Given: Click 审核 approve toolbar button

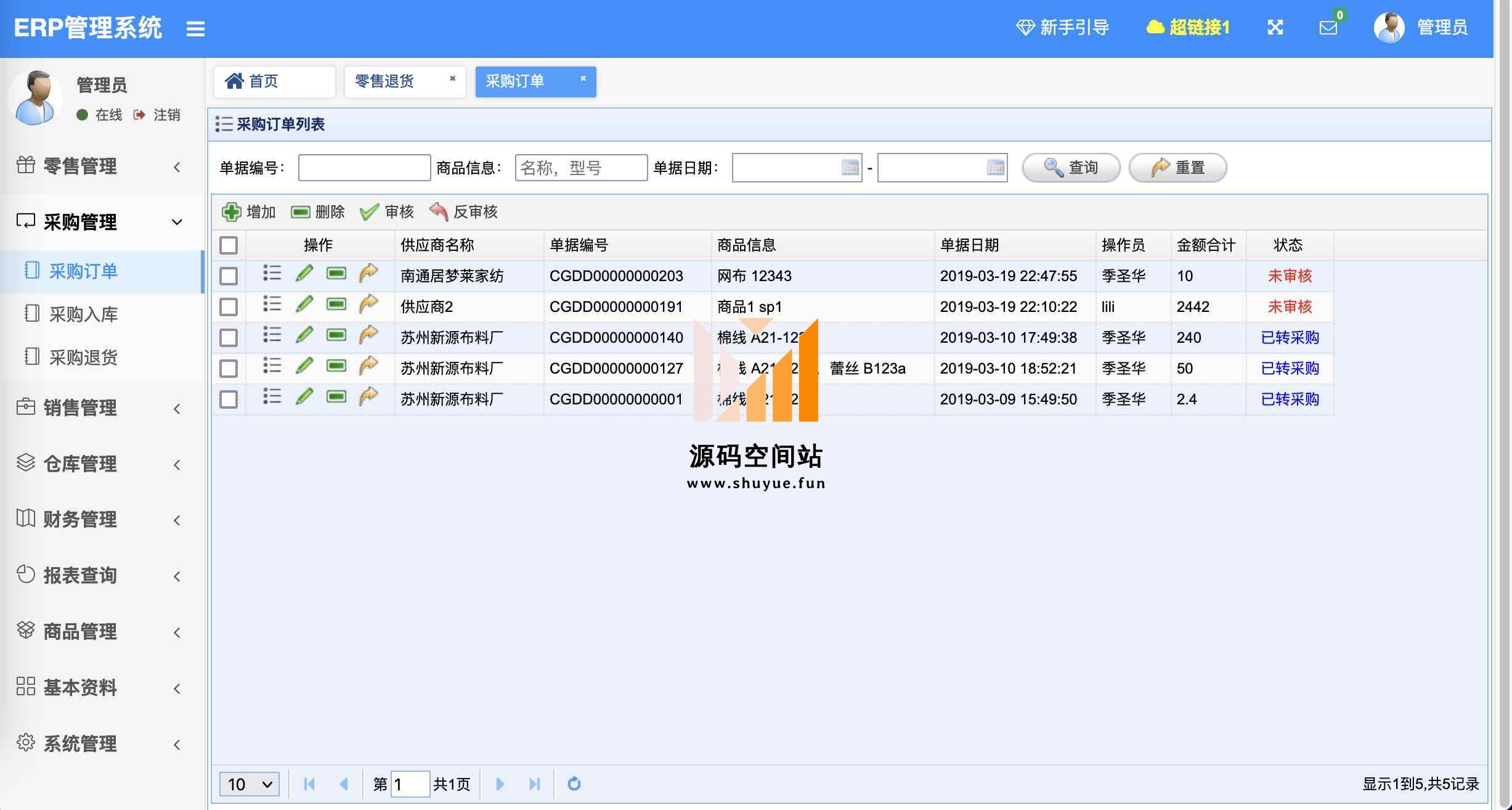Looking at the screenshot, I should tap(387, 212).
